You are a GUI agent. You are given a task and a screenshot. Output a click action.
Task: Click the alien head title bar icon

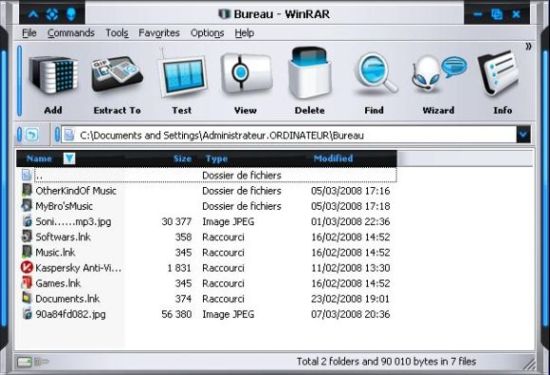coord(71,14)
